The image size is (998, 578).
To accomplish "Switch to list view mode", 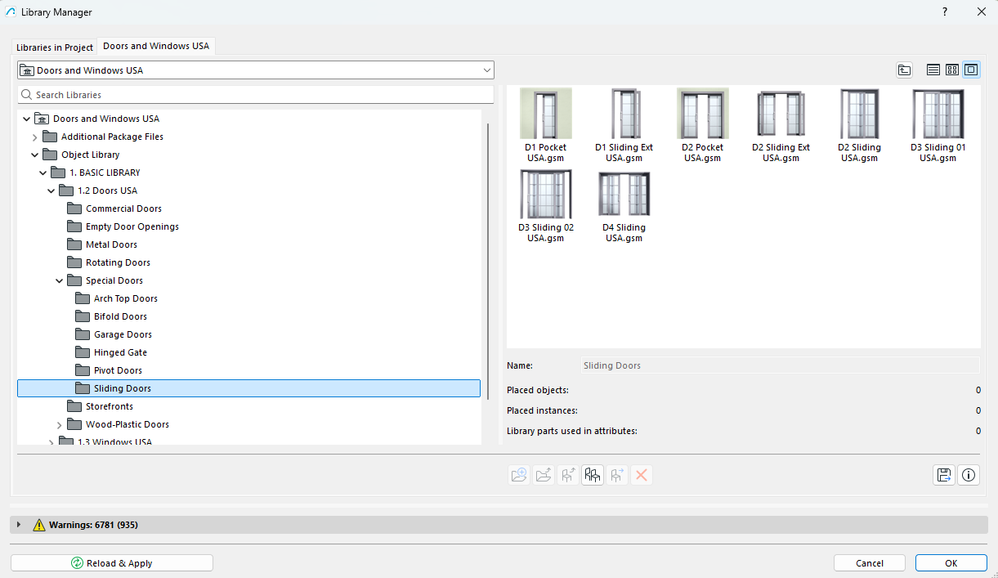I will click(x=933, y=70).
